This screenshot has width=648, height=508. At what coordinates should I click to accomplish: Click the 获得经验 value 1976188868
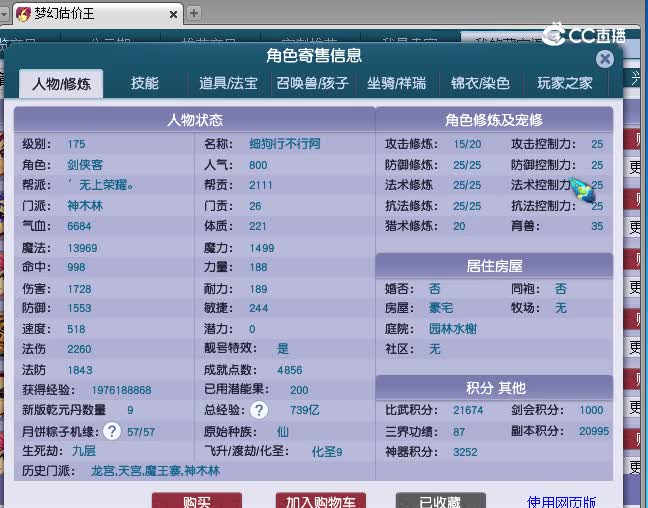pyautogui.click(x=122, y=390)
